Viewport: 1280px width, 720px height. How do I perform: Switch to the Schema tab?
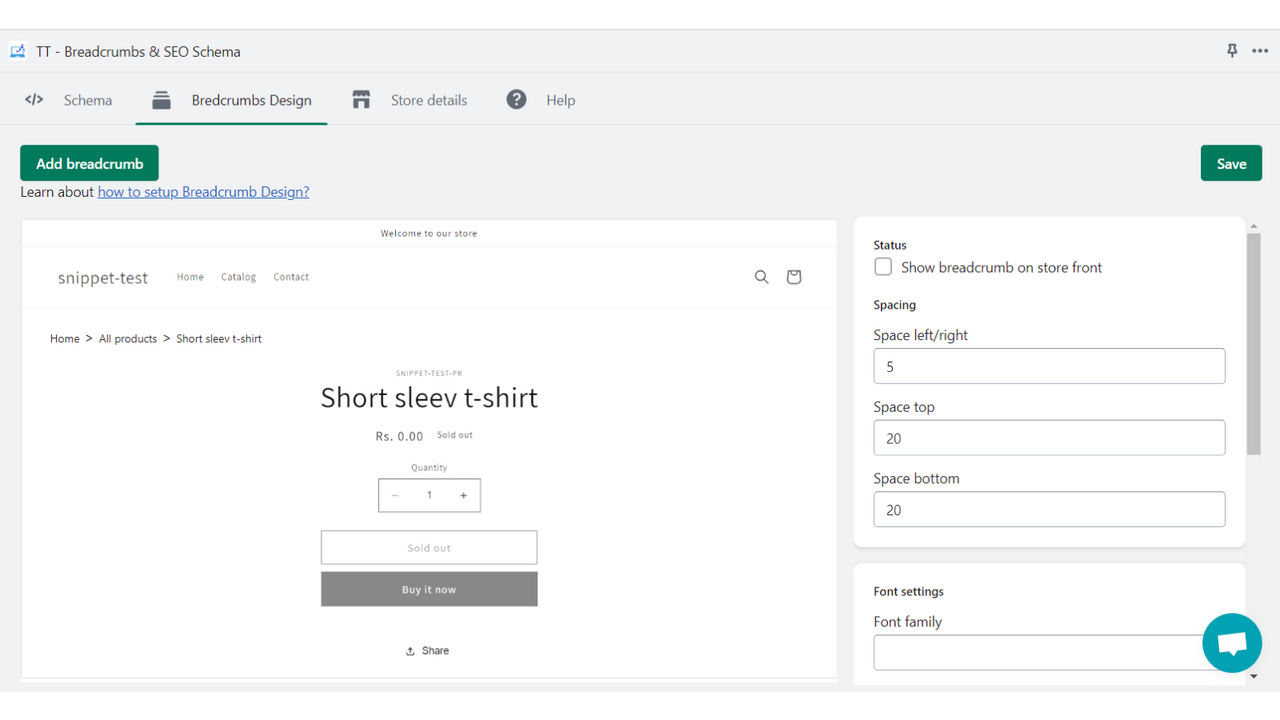(88, 99)
